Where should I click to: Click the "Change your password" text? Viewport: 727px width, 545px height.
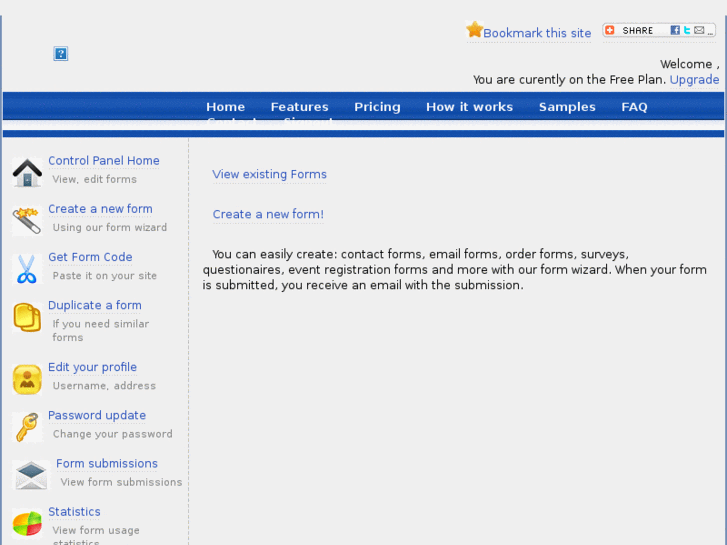(x=112, y=434)
